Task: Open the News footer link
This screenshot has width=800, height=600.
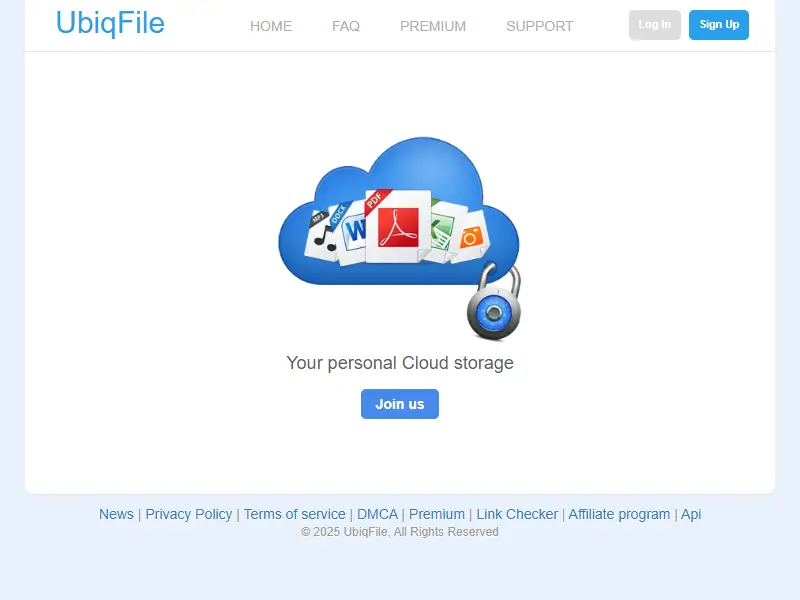Action: click(x=116, y=514)
